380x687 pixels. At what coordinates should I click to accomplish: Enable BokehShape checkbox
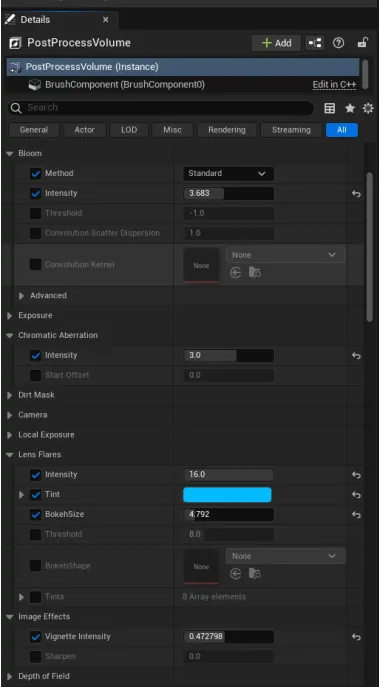tap(36, 566)
